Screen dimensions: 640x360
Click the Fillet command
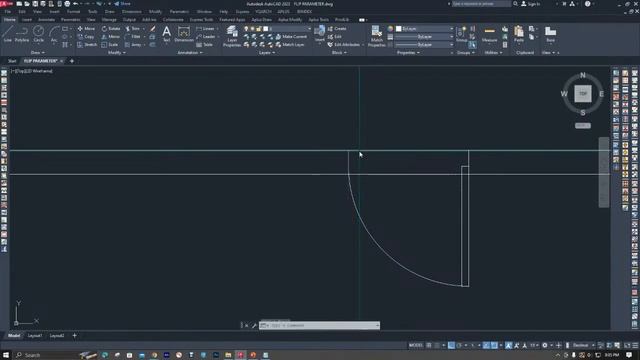[133, 37]
